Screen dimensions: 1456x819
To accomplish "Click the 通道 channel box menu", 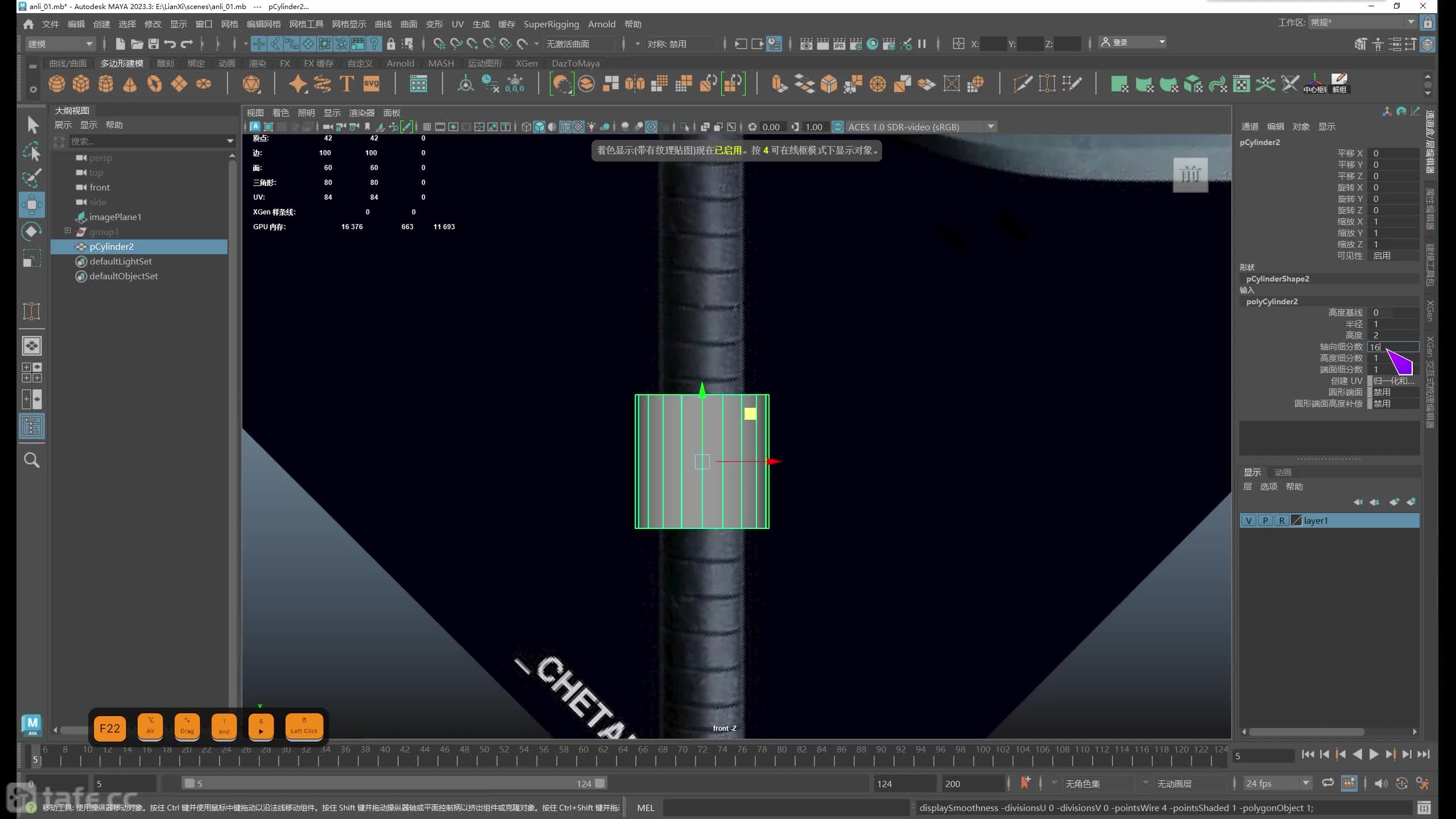I will tap(1249, 126).
